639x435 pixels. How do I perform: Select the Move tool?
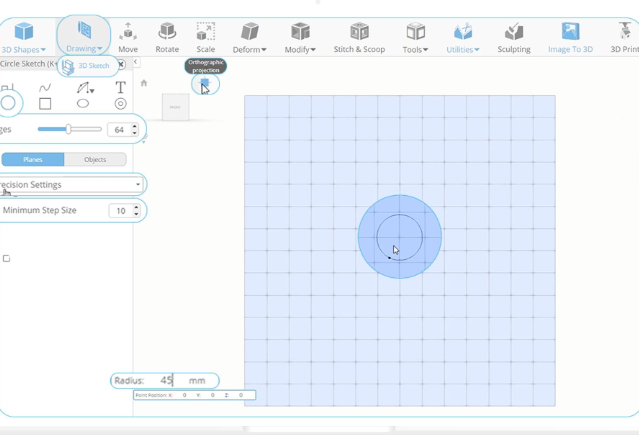(x=128, y=38)
